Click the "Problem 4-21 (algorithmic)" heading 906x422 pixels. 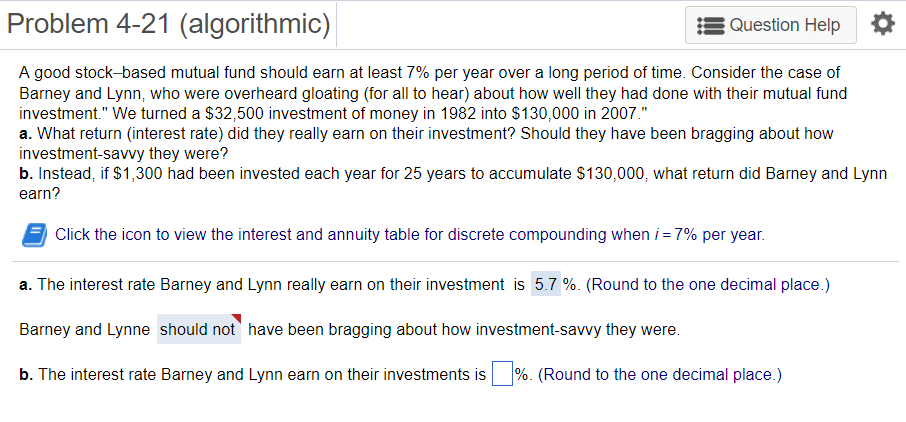click(168, 23)
